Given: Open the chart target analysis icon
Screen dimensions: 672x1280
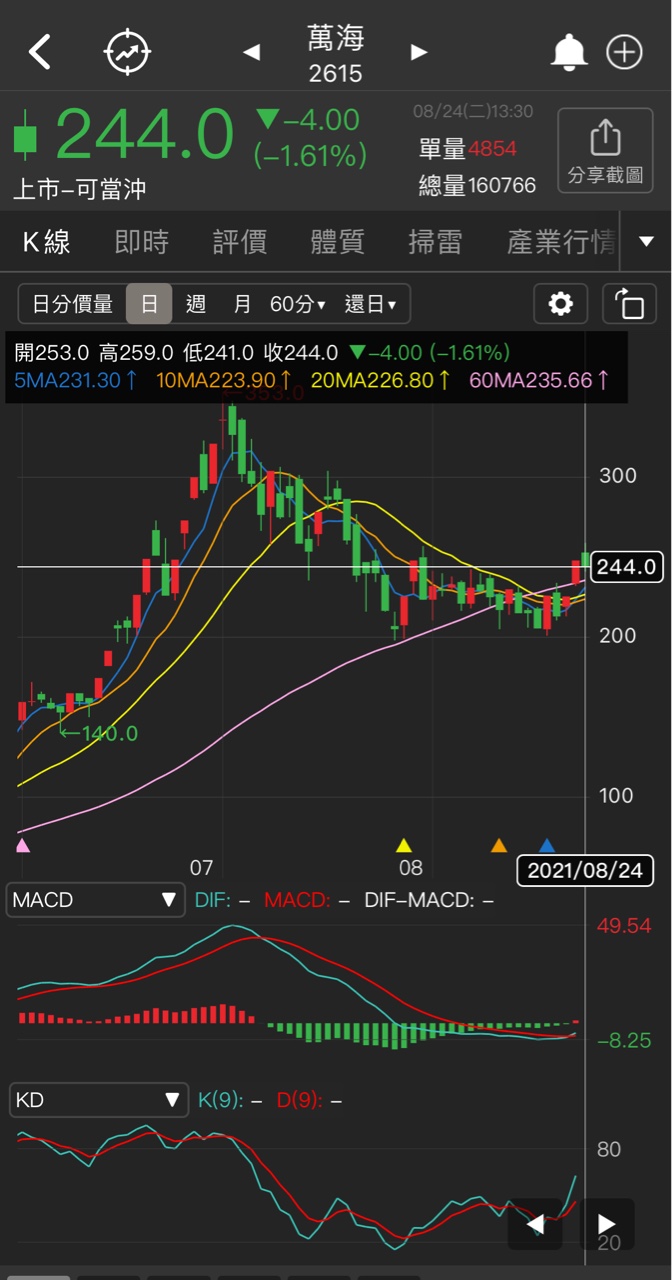Looking at the screenshot, I should pos(128,52).
